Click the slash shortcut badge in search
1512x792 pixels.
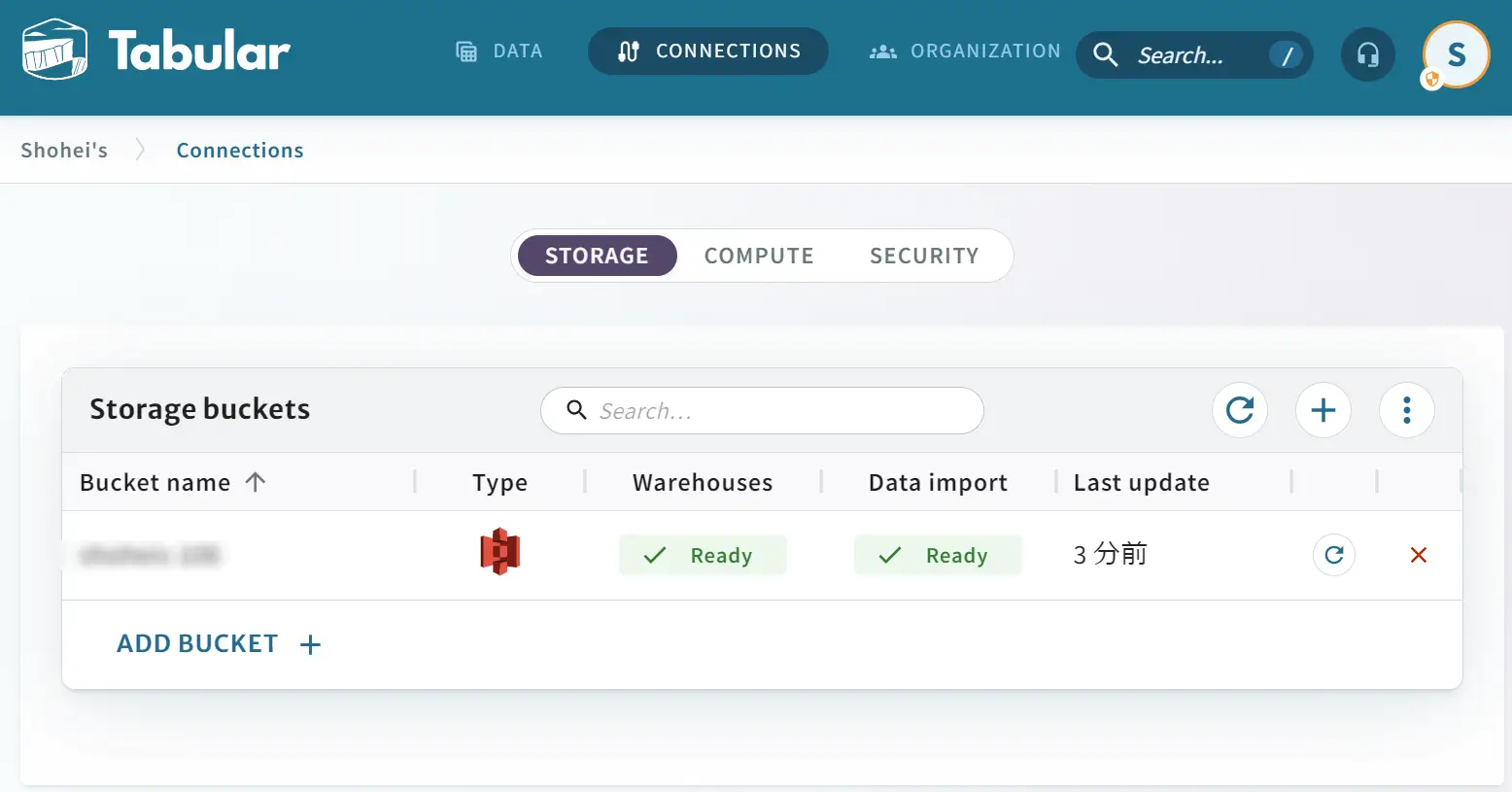[1287, 55]
